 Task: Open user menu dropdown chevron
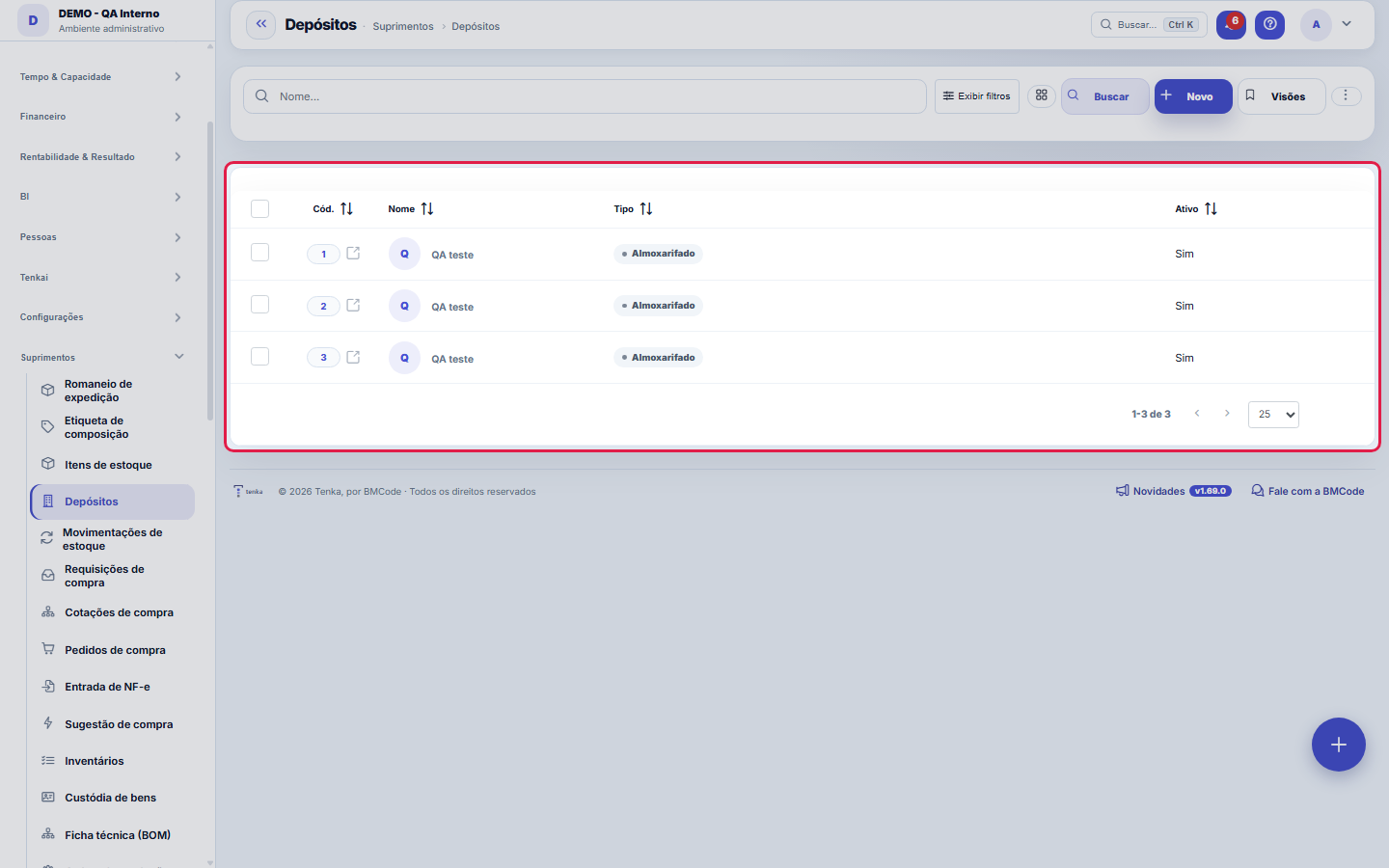tap(1347, 24)
